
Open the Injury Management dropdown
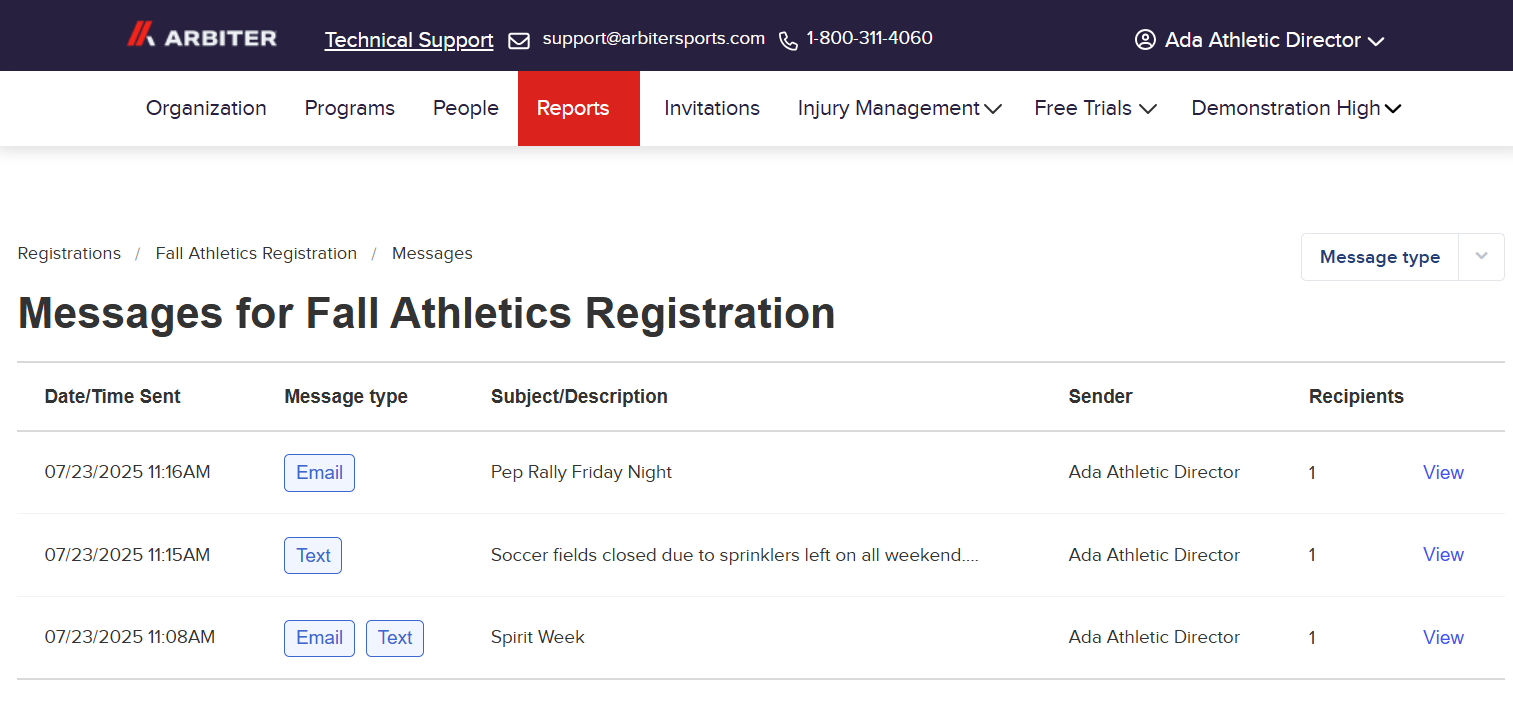(899, 108)
